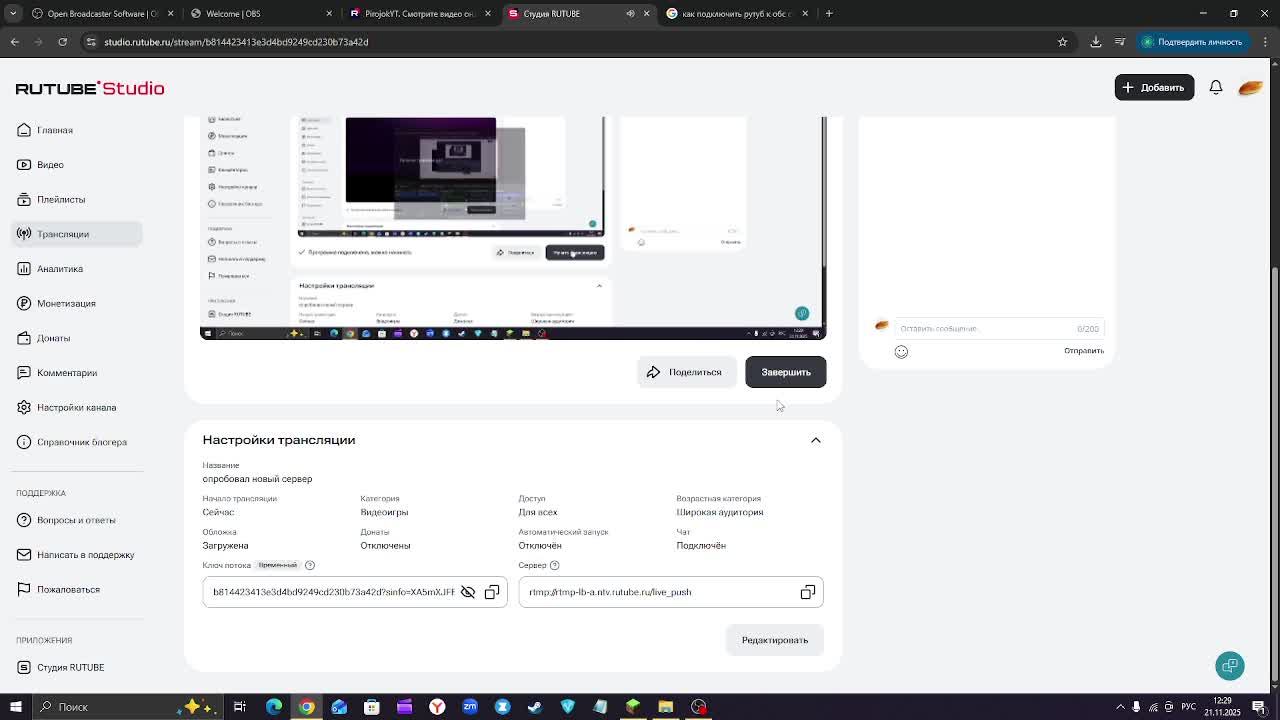Open the Windows Start menu
The image size is (1280, 720).
click(x=16, y=707)
